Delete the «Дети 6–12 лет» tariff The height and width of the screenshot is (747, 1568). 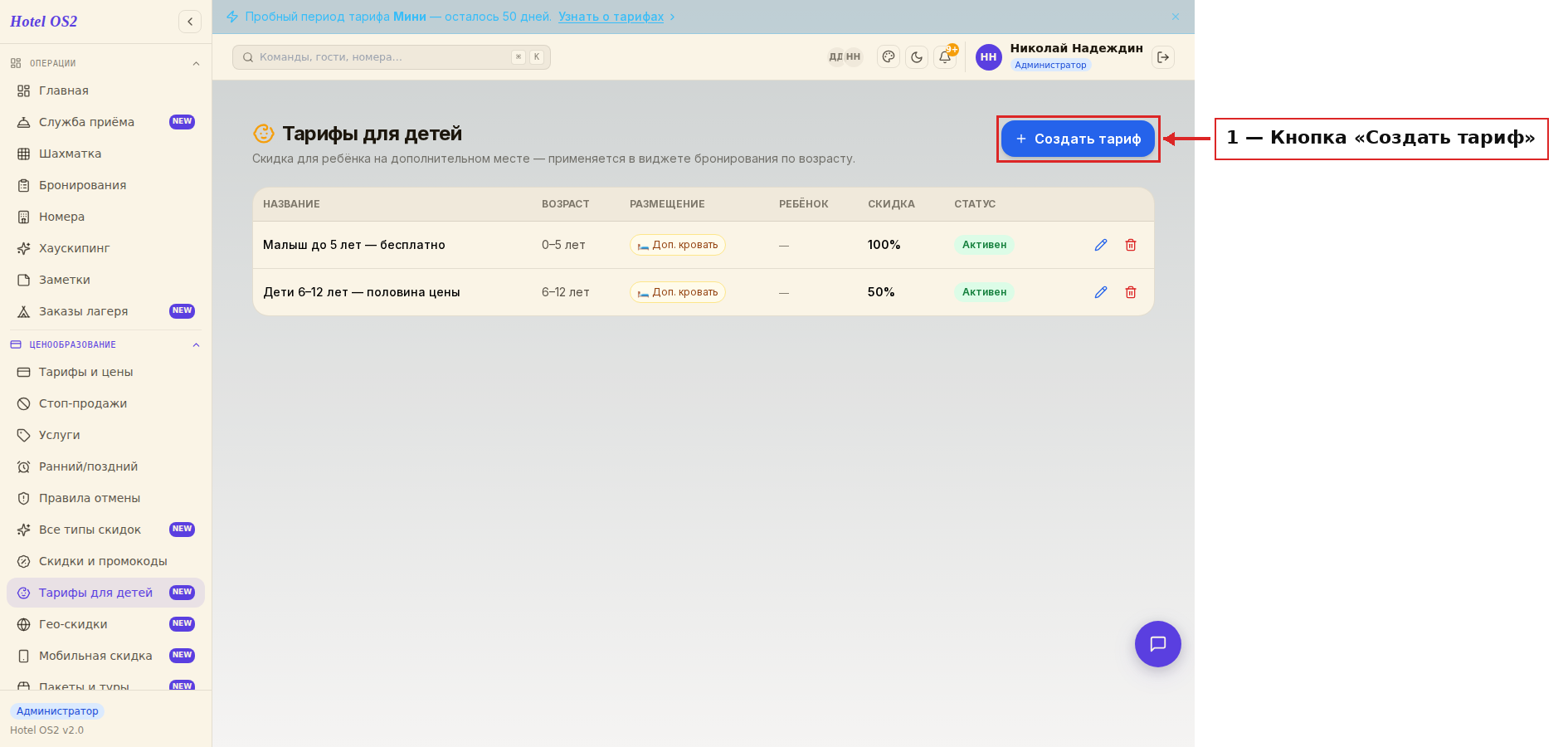[1131, 292]
